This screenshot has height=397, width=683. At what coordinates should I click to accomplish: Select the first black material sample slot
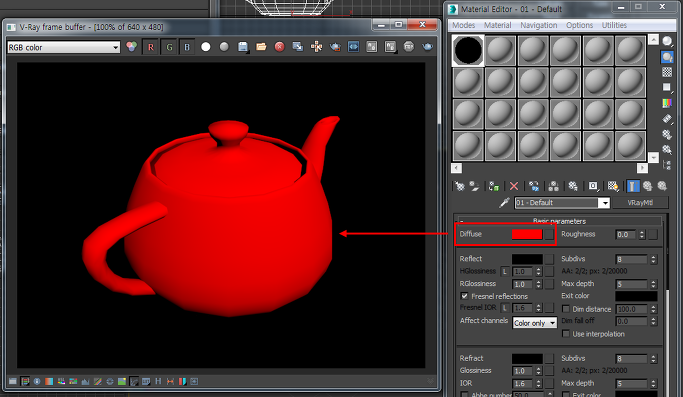(x=468, y=51)
